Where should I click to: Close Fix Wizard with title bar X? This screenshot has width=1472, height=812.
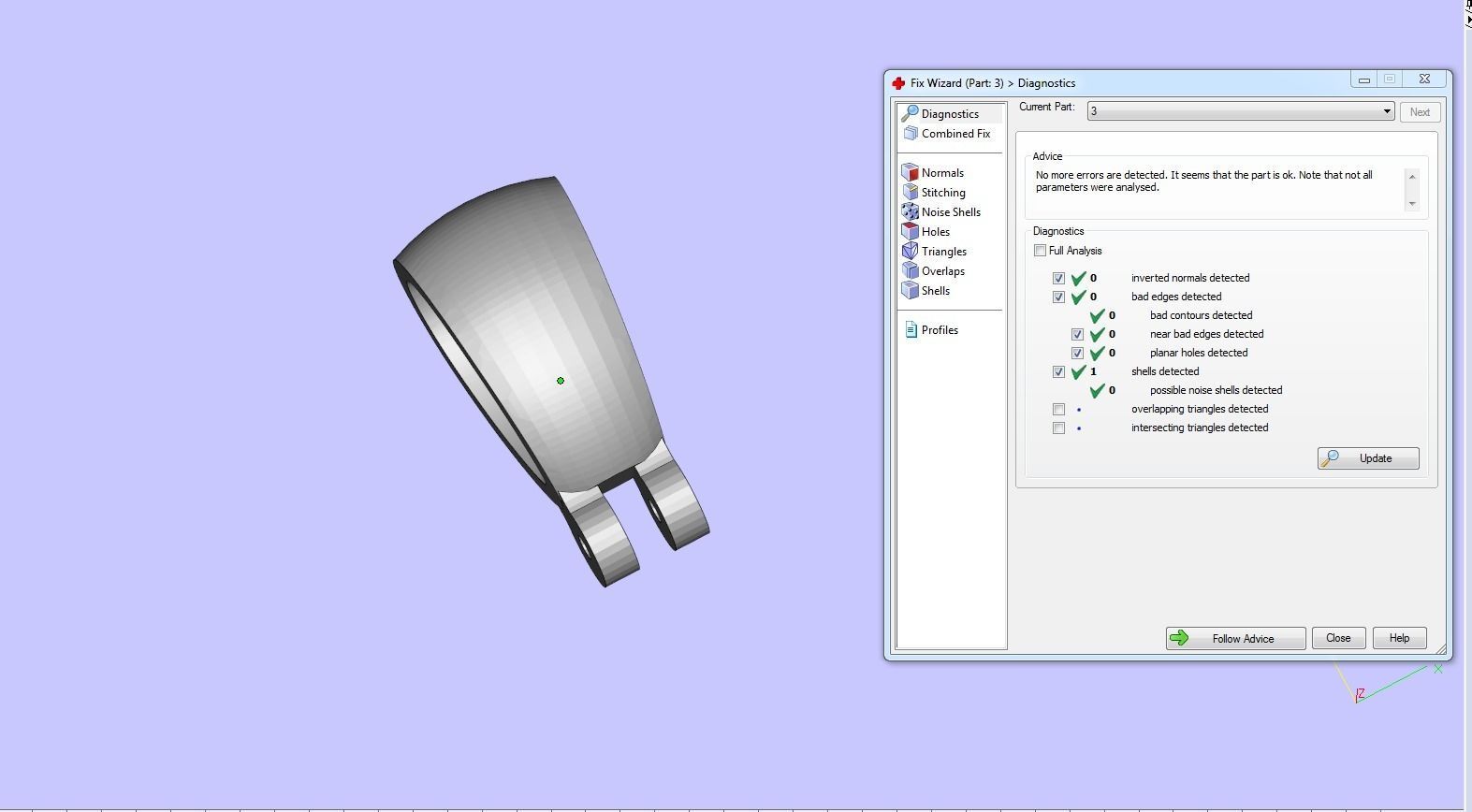coord(1424,80)
